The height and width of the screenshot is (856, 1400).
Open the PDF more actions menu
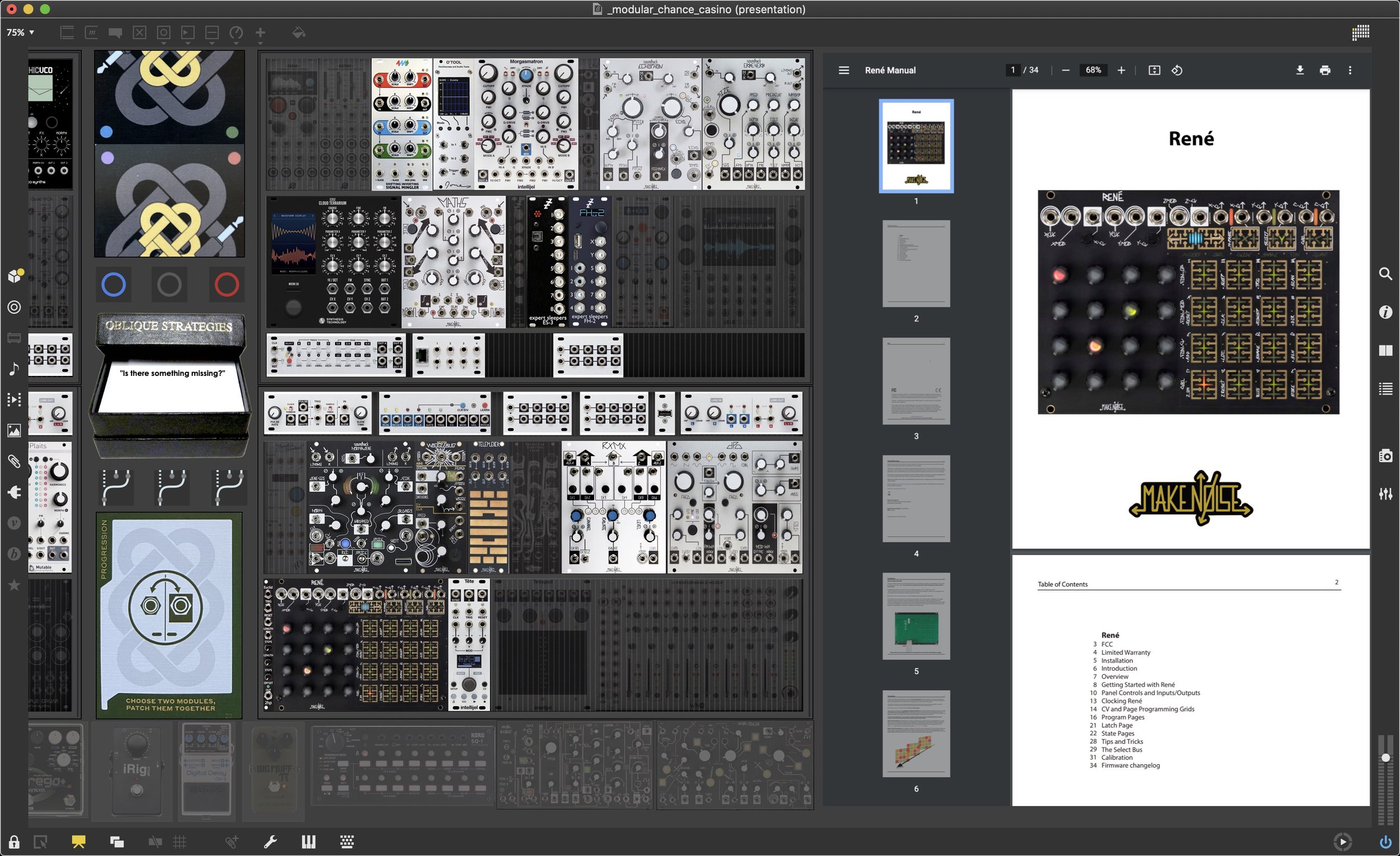pos(1350,71)
